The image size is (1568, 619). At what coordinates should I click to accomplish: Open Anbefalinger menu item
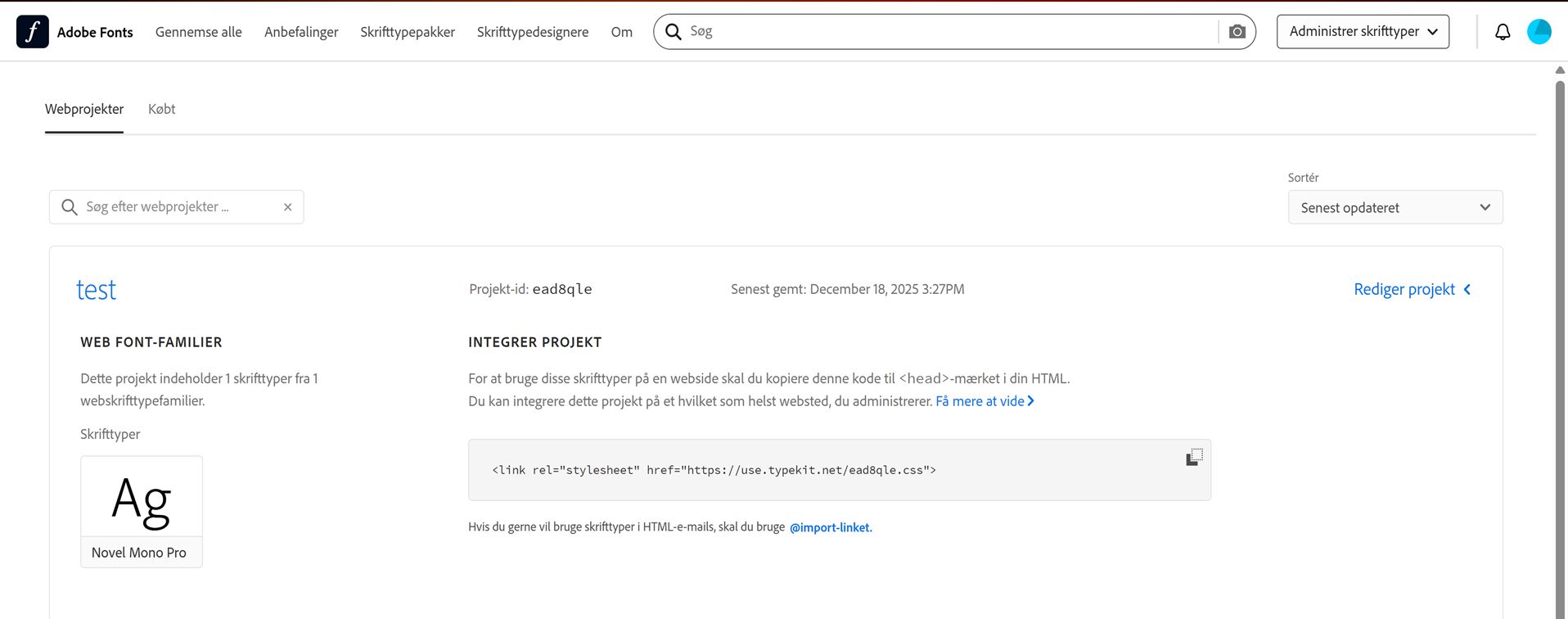tap(301, 32)
